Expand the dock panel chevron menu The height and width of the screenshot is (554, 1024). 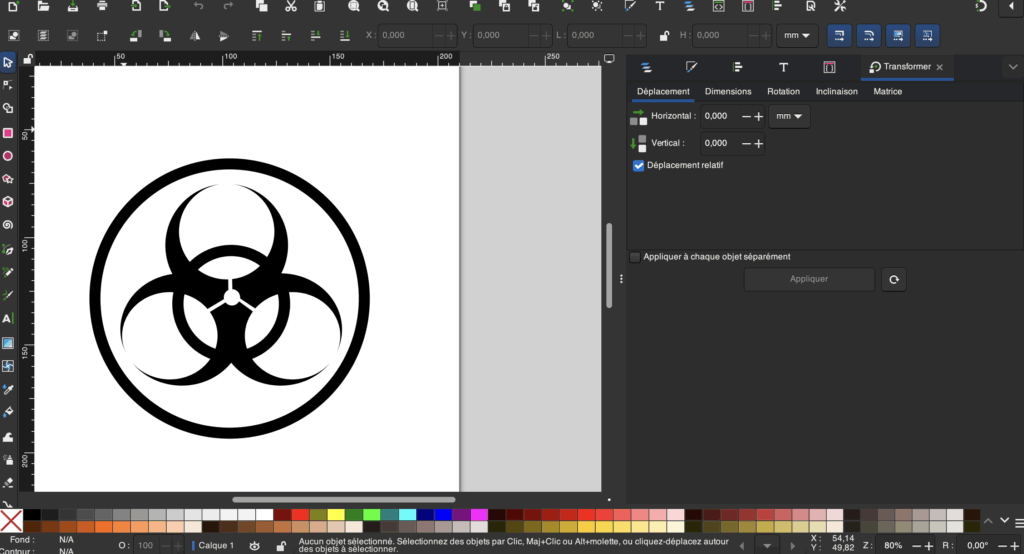pyautogui.click(x=1012, y=67)
